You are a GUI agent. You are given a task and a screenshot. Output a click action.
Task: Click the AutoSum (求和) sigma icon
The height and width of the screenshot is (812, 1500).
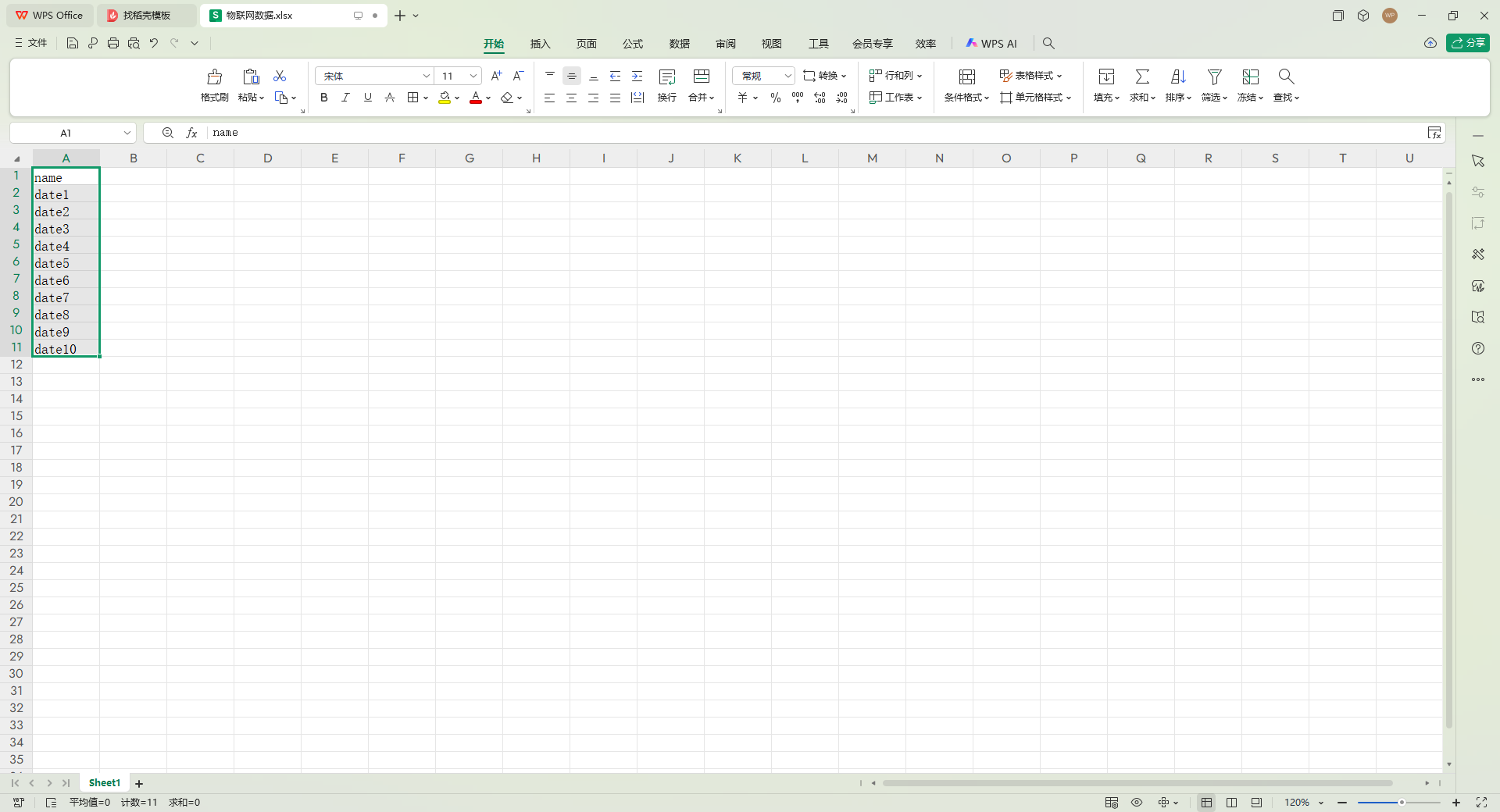[1142, 77]
